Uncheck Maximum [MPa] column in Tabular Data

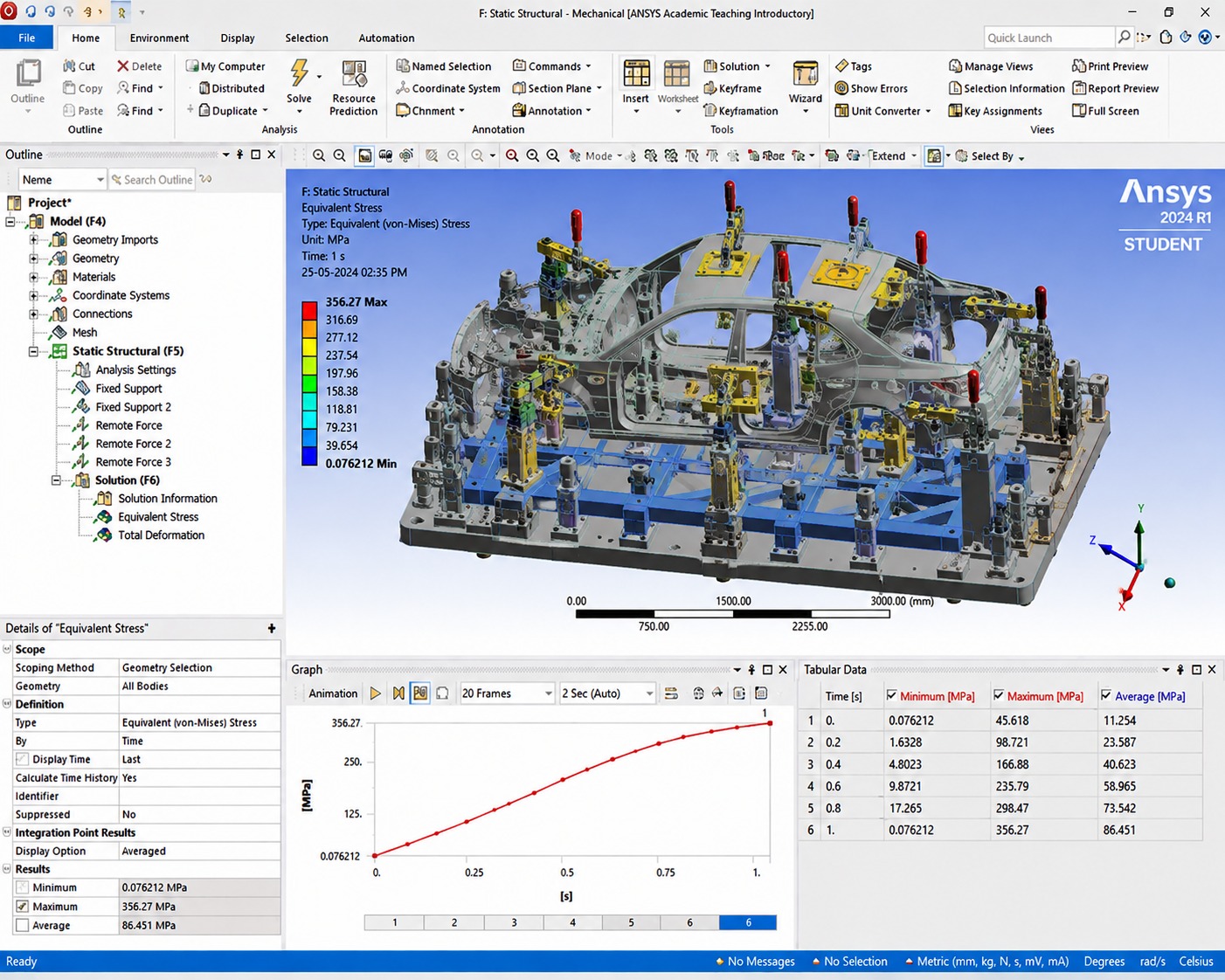pos(999,696)
